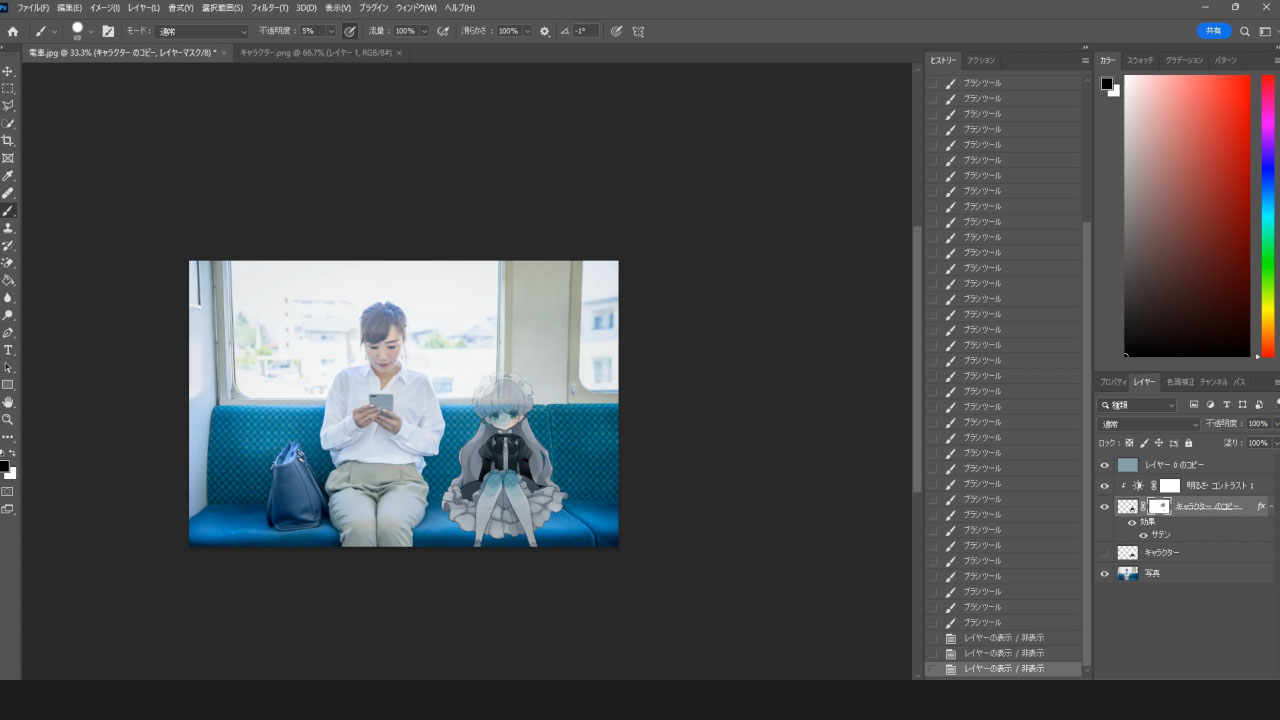Open the ウィンドウ(W) menu
1280x720 pixels.
coord(416,8)
